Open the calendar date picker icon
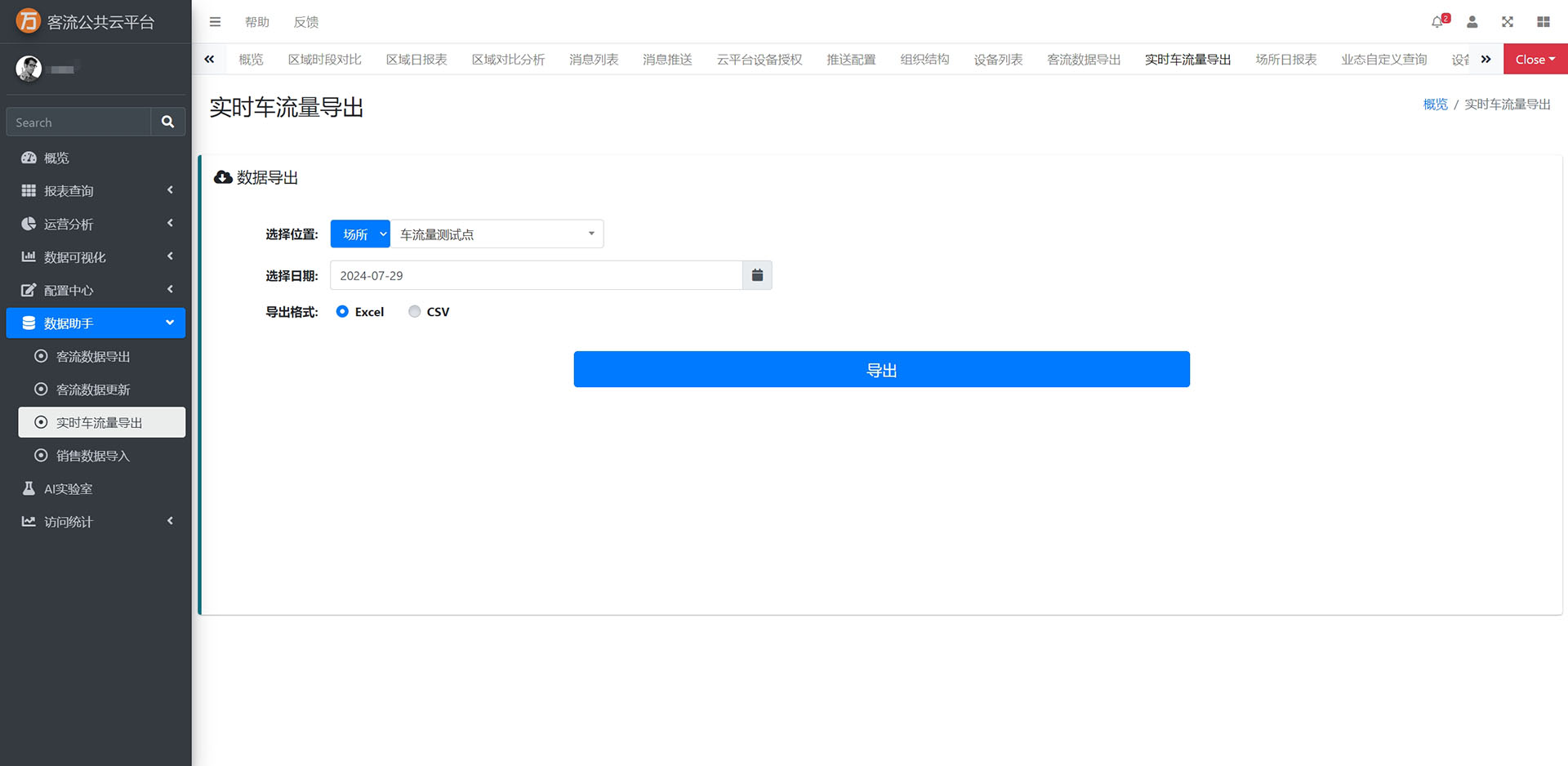This screenshot has height=766, width=1568. [x=757, y=275]
